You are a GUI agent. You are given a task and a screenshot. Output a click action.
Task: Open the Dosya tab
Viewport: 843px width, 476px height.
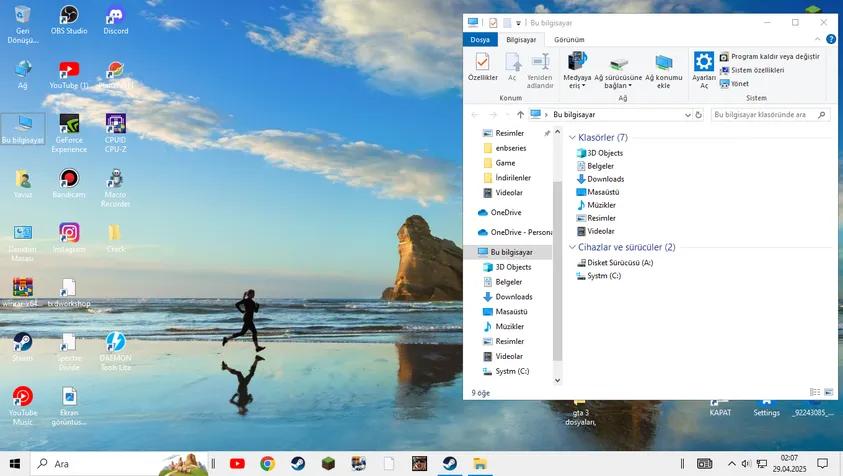pos(480,39)
